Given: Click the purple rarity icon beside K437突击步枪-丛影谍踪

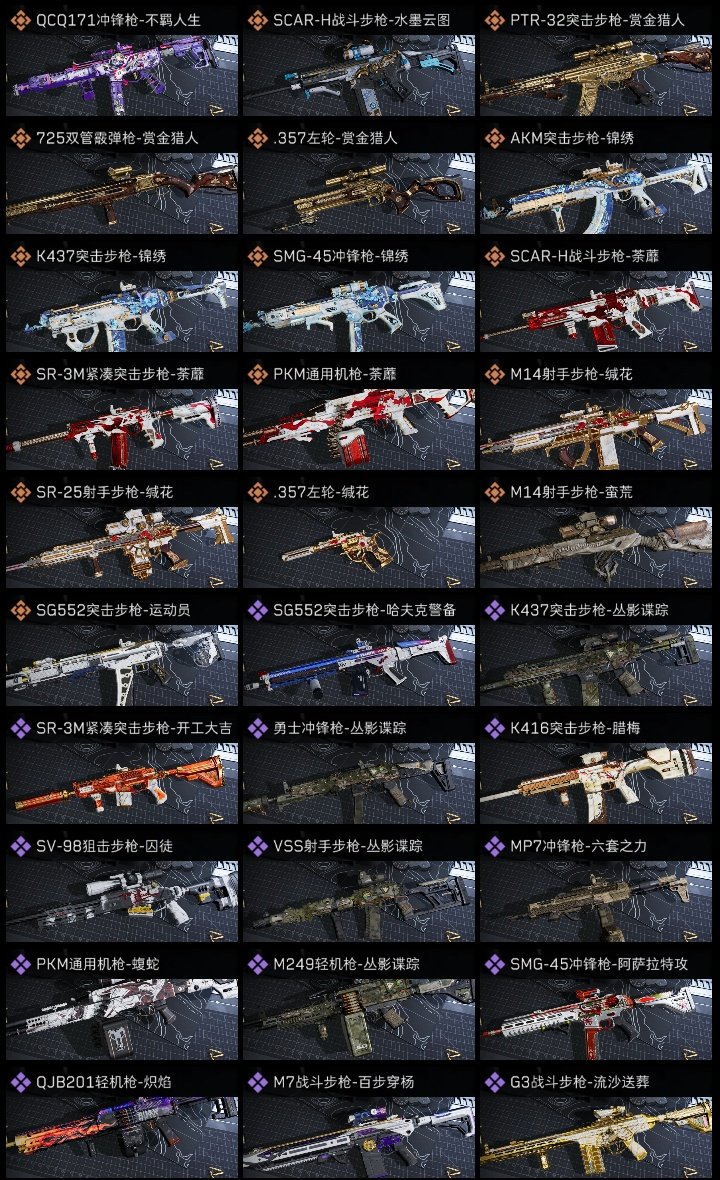Looking at the screenshot, I should click(495, 610).
